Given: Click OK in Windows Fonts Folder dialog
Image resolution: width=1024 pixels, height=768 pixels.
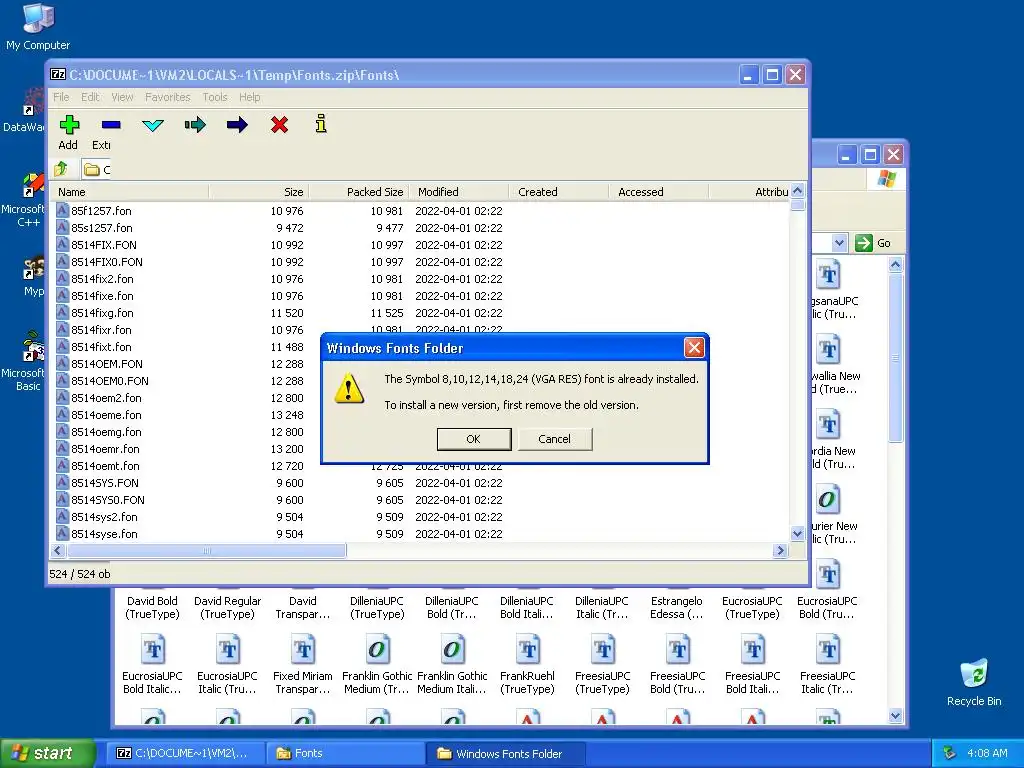Looking at the screenshot, I should (x=473, y=439).
